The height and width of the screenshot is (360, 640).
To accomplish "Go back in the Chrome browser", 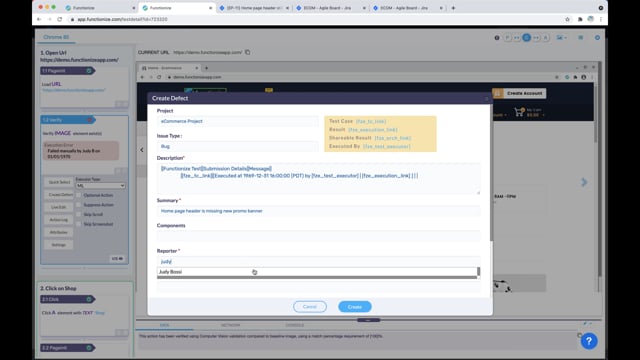I will (39, 19).
